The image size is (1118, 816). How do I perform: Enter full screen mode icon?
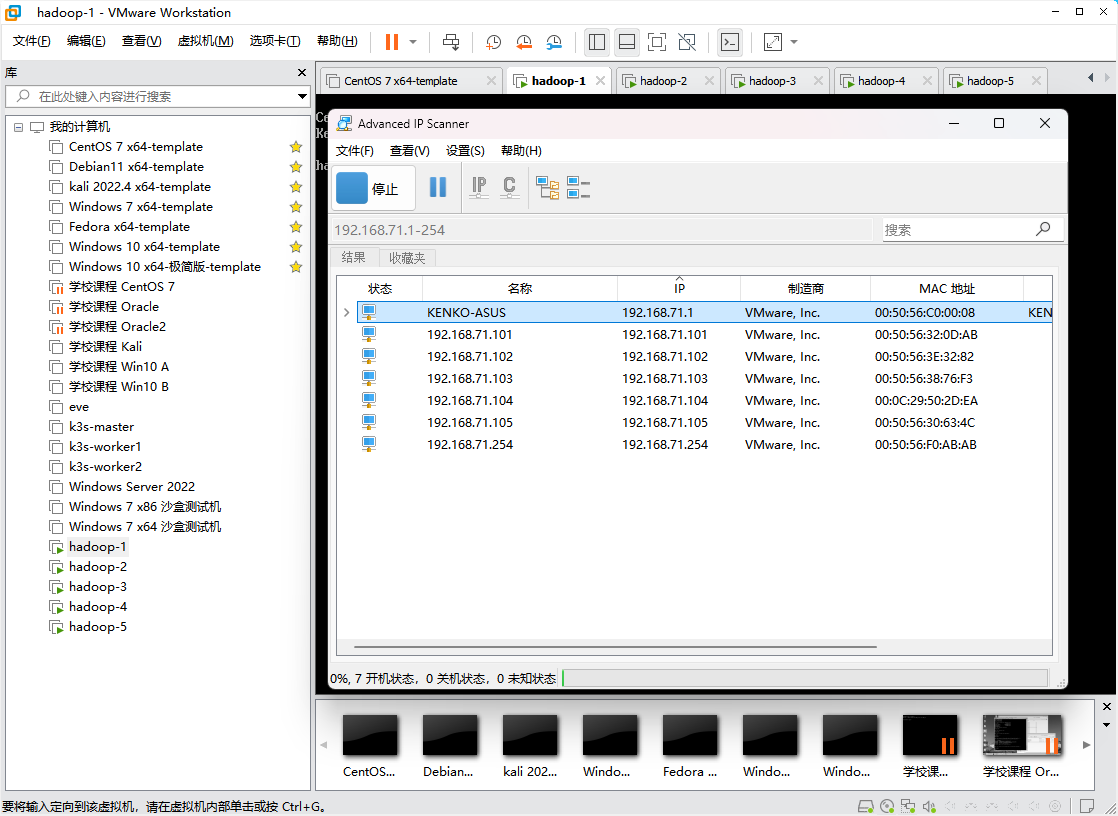click(x=656, y=42)
